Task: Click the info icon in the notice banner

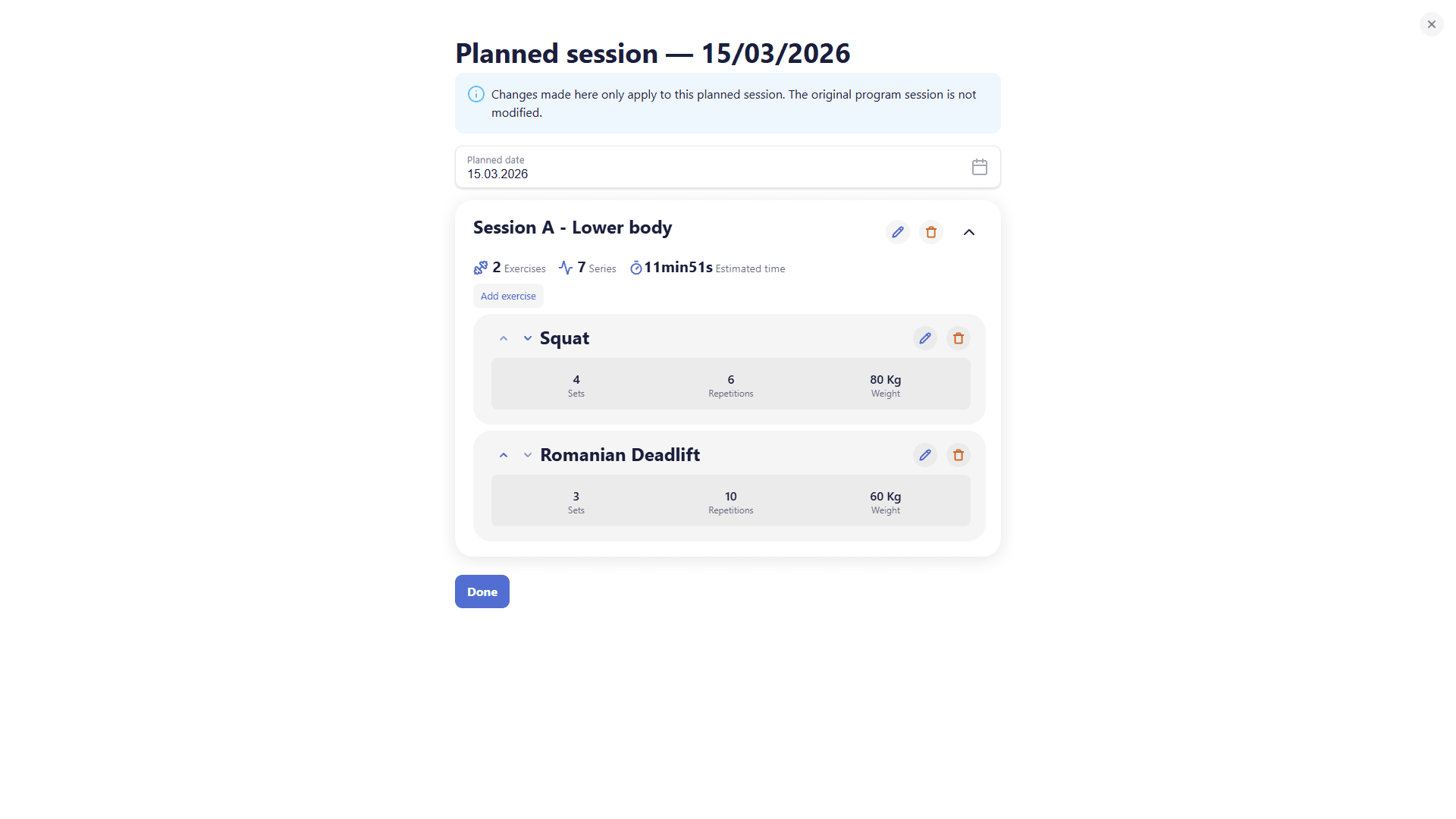Action: pyautogui.click(x=475, y=94)
